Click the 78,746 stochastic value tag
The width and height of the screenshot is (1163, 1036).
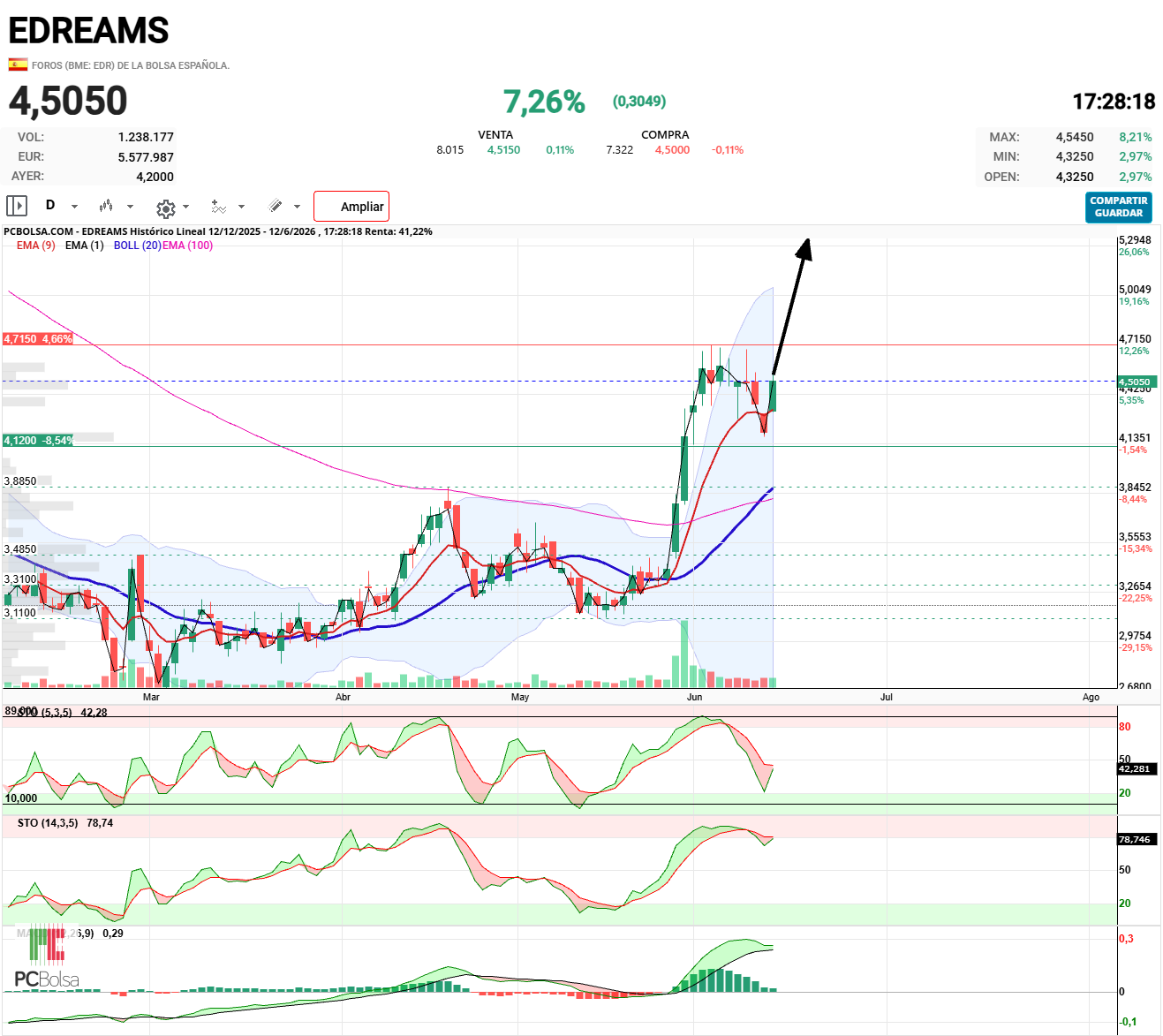[x=1136, y=840]
